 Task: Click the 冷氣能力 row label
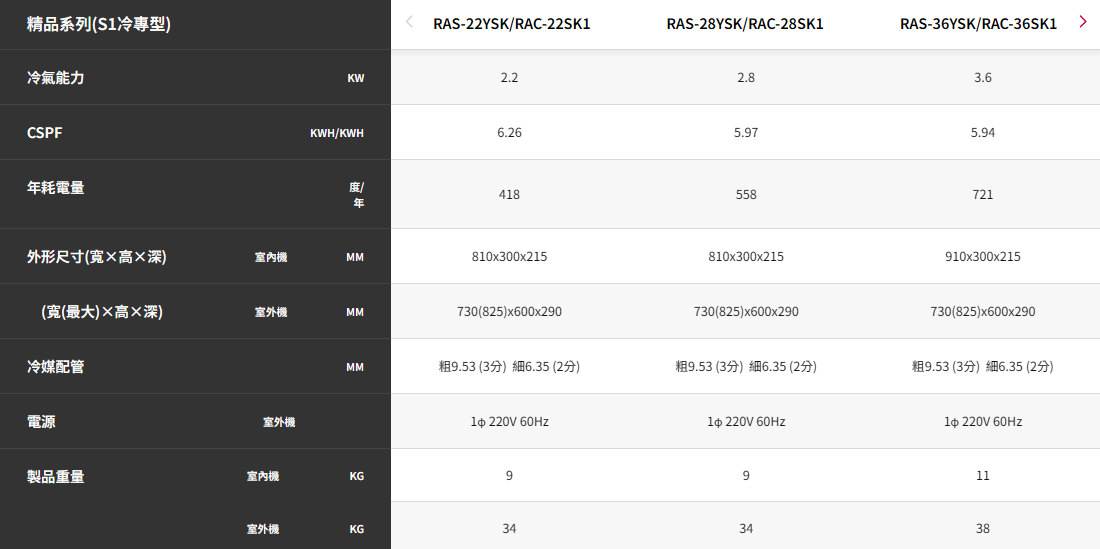(x=55, y=78)
